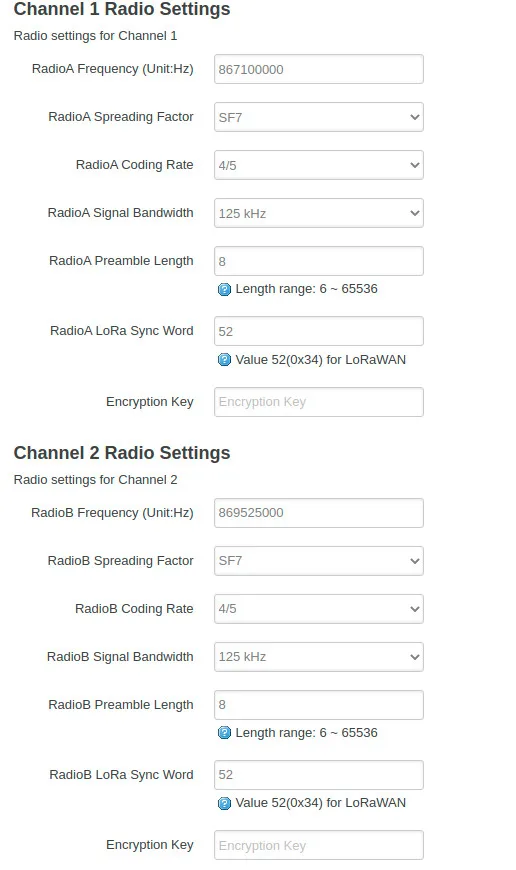Expand RadioB Coding Rate selector
Viewport: 516px width, 870px height.
(x=319, y=609)
